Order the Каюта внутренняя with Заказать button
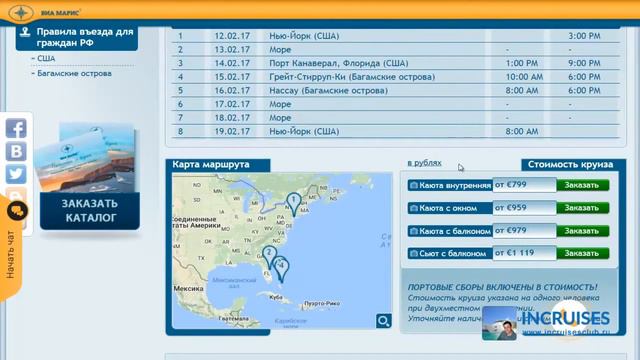Viewport: 640px width, 360px height. (x=582, y=185)
